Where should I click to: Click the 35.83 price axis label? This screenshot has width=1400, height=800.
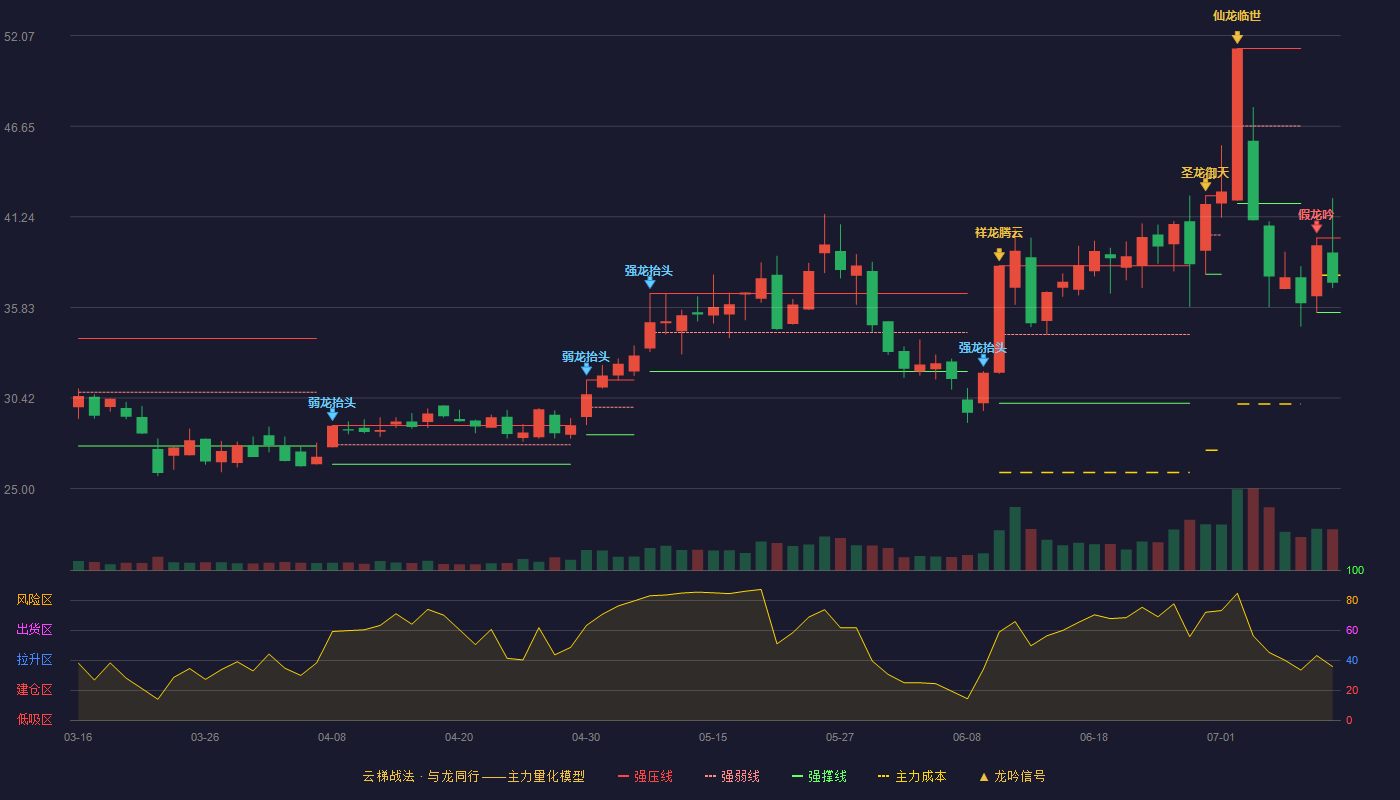click(19, 308)
